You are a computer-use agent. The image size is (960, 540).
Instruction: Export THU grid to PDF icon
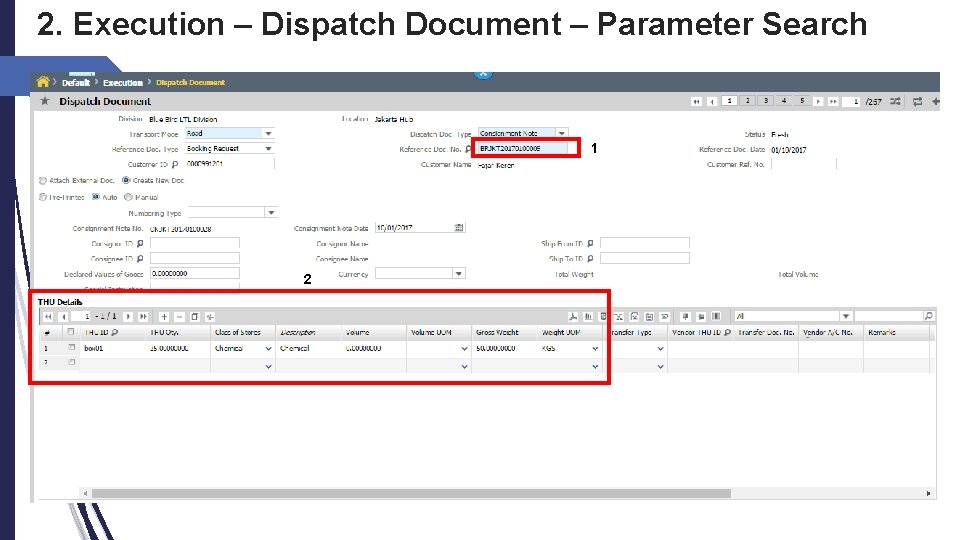tap(573, 317)
